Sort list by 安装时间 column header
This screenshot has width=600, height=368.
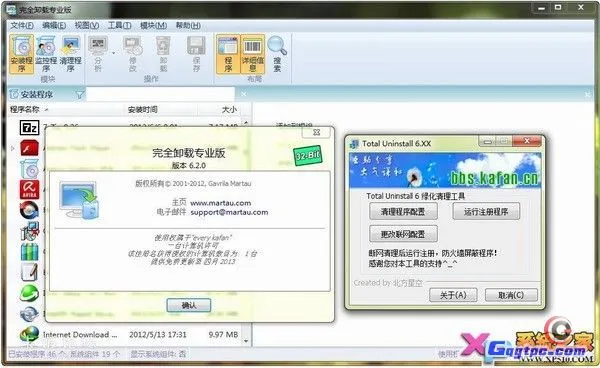point(161,110)
